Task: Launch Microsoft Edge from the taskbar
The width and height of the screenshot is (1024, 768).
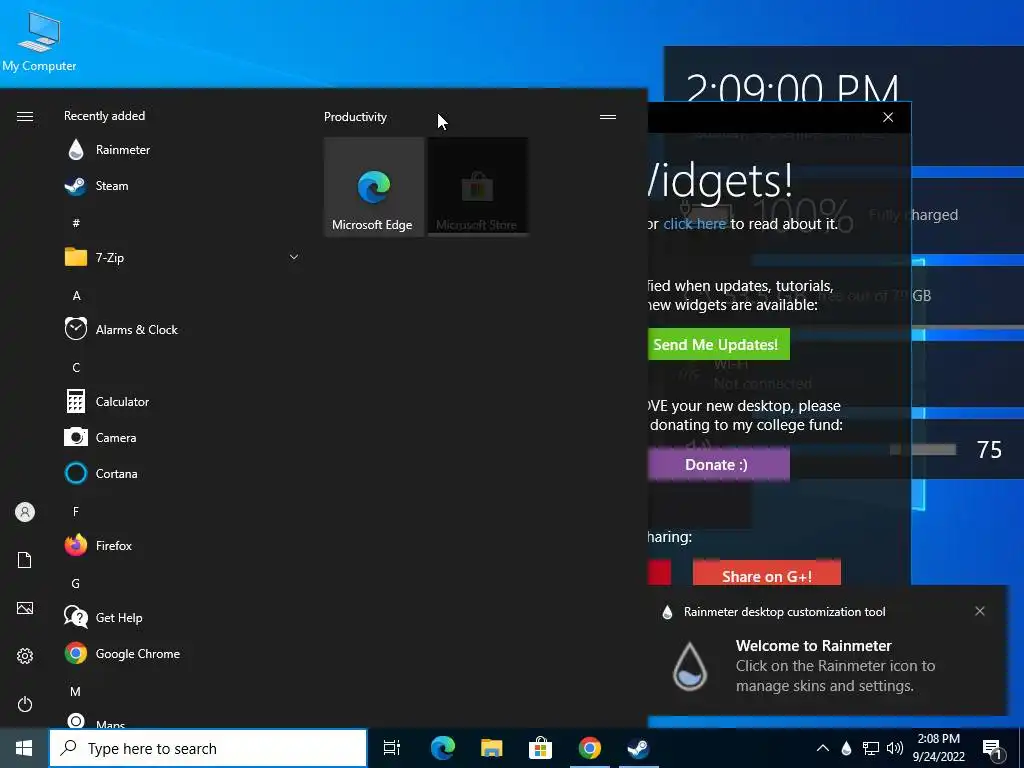Action: click(x=442, y=748)
